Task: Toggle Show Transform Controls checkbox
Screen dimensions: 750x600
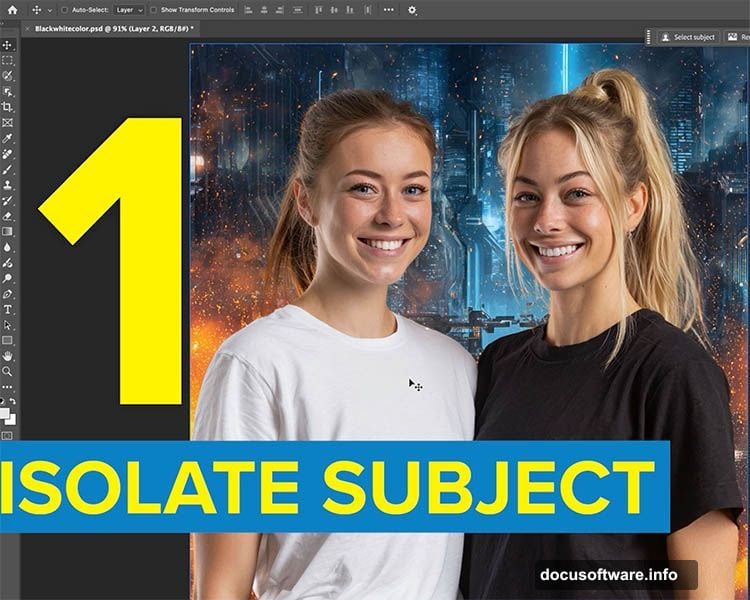Action: point(153,10)
